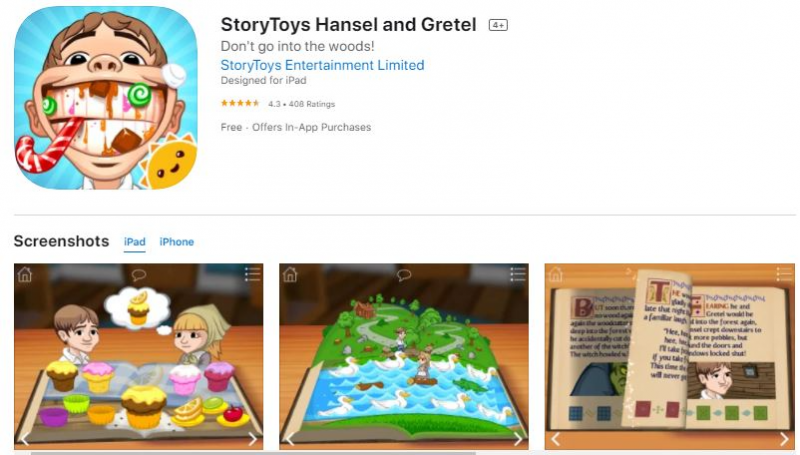Click home icon in first cupcake screenshot
Image resolution: width=800 pixels, height=455 pixels.
(24, 275)
